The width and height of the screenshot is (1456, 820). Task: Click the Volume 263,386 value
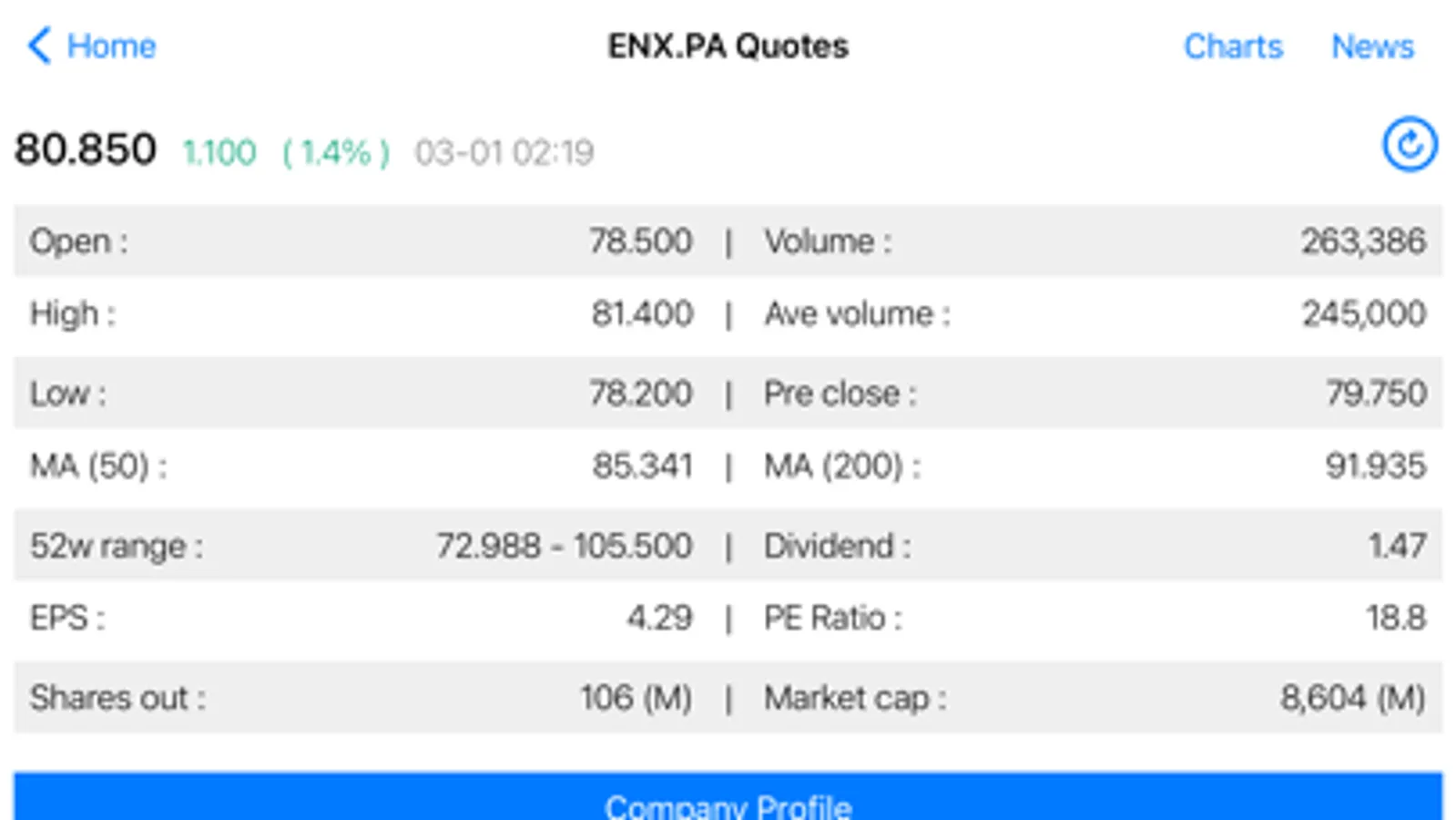click(1362, 241)
